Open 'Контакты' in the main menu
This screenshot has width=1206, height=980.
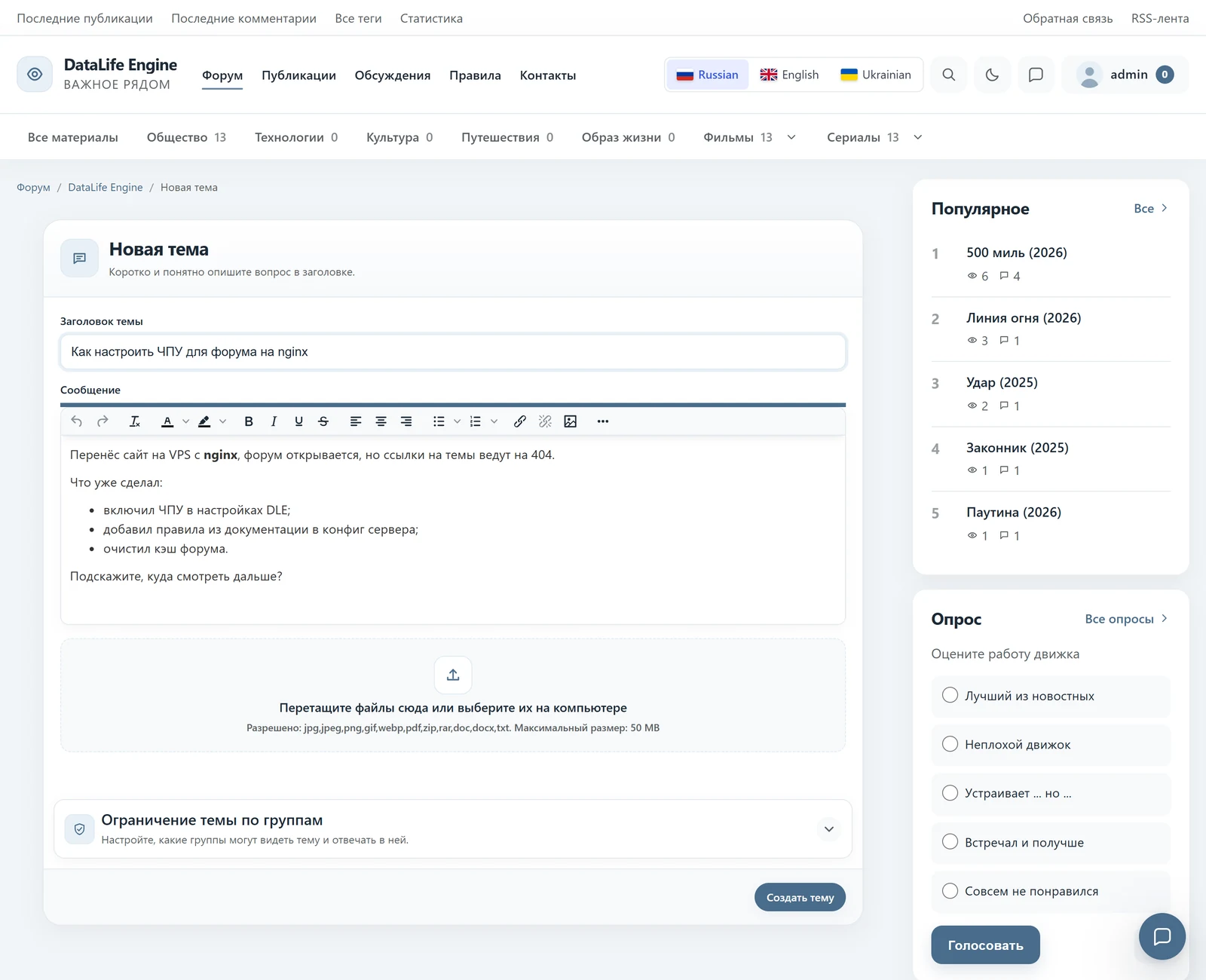point(548,75)
